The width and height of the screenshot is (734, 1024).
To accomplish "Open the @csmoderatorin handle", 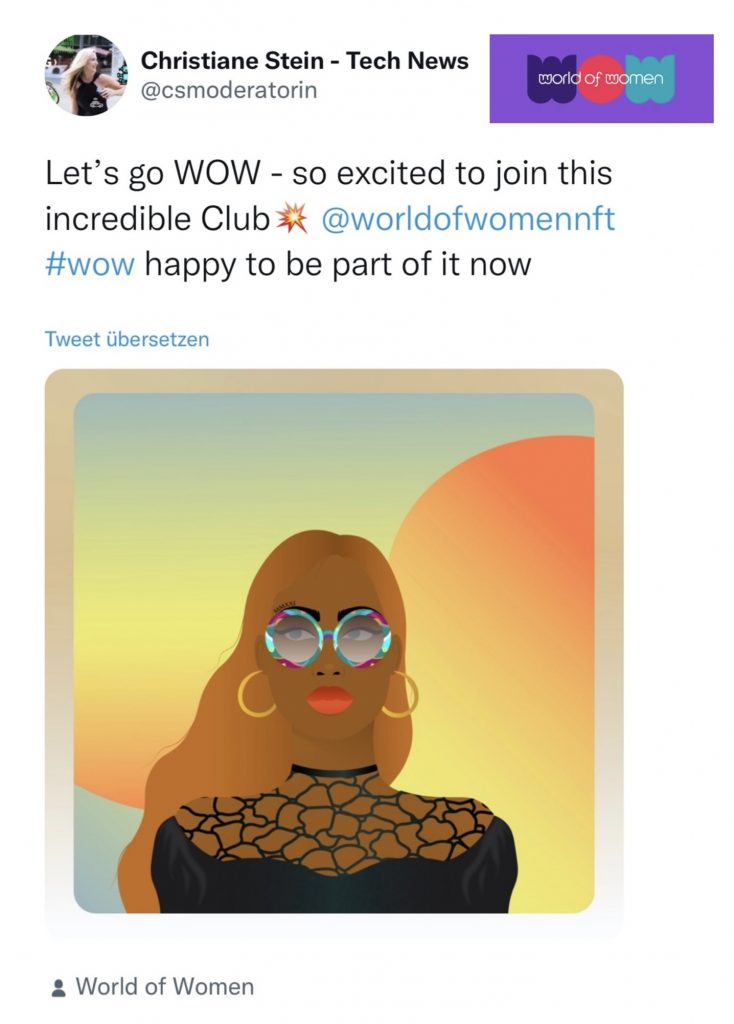I will [229, 90].
